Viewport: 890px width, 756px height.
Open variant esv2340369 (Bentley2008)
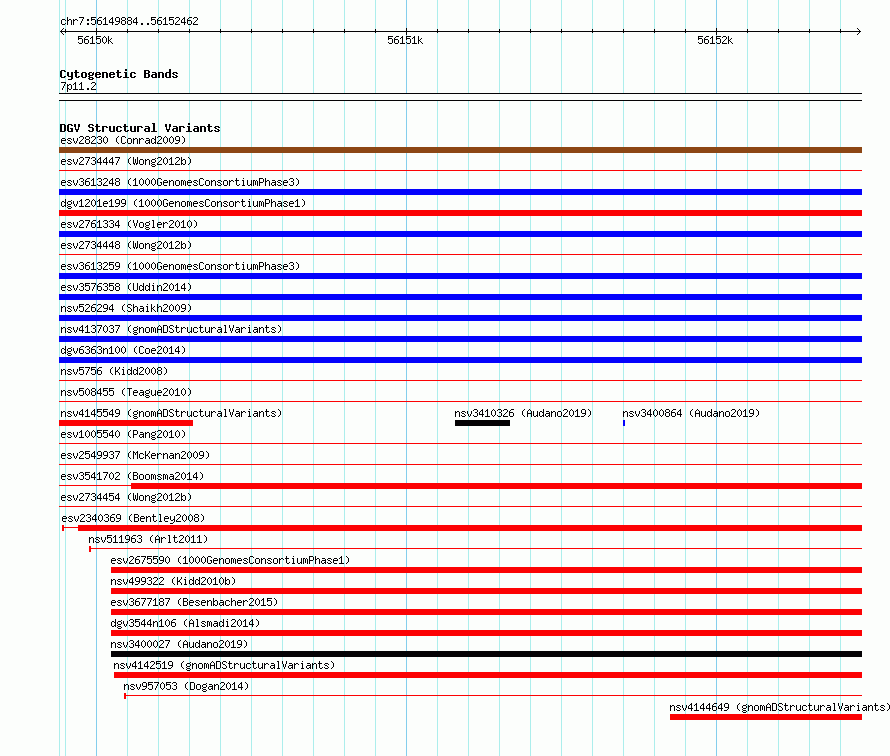tap(133, 518)
